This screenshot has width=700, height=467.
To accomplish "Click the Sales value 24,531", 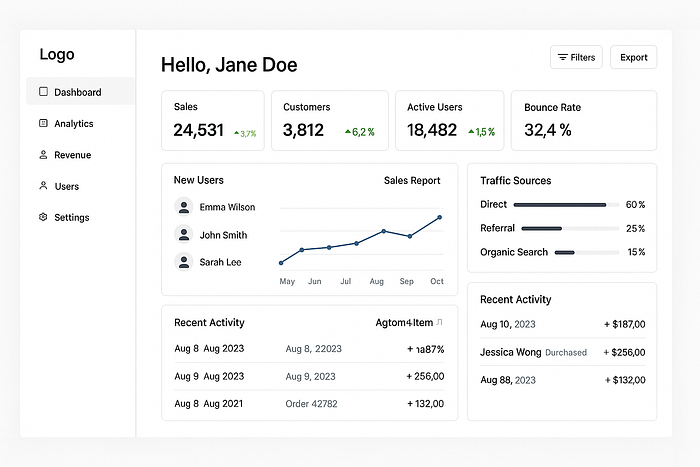I will [x=198, y=130].
